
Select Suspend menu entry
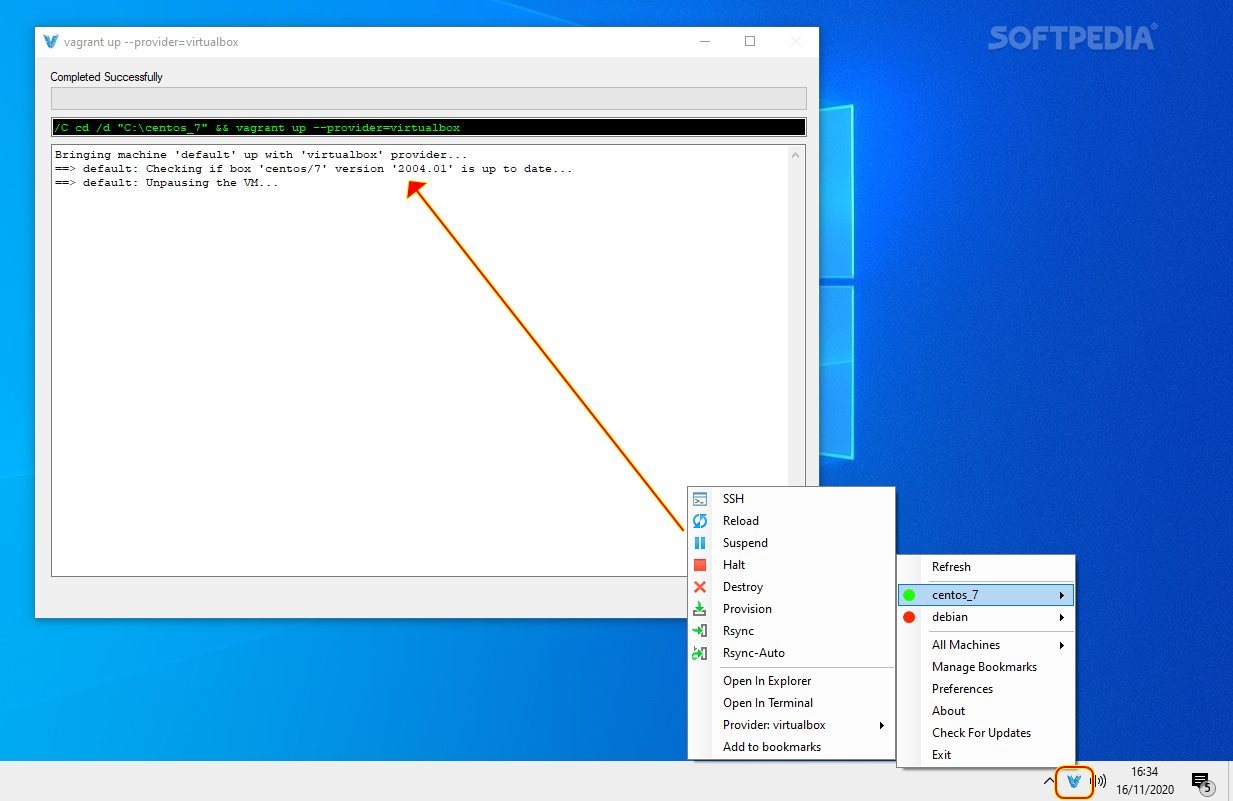[791, 543]
